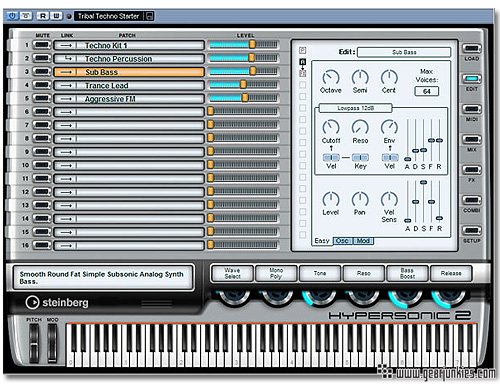Toggle the Write automation W button

[57, 16]
